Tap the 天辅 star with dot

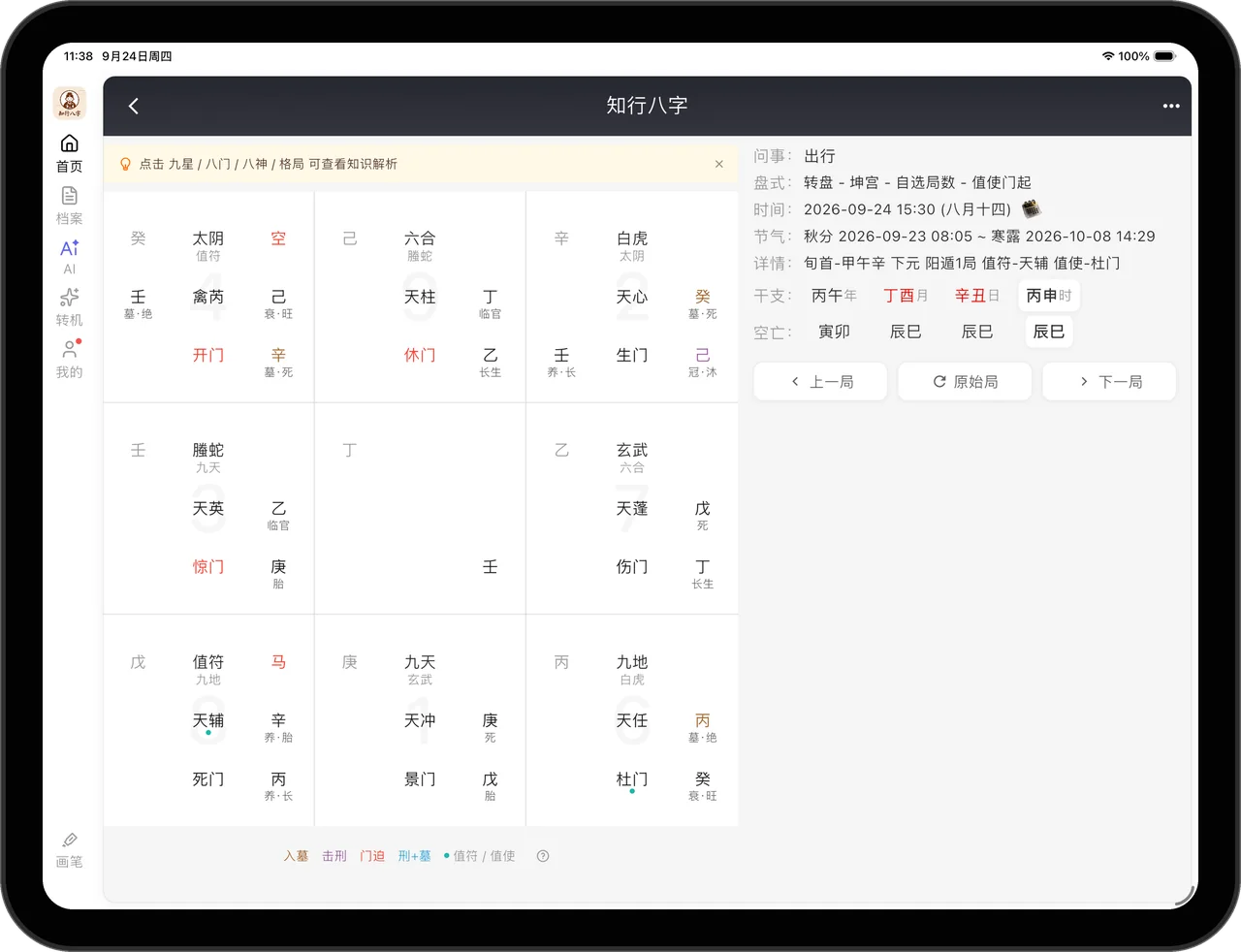pyautogui.click(x=208, y=721)
